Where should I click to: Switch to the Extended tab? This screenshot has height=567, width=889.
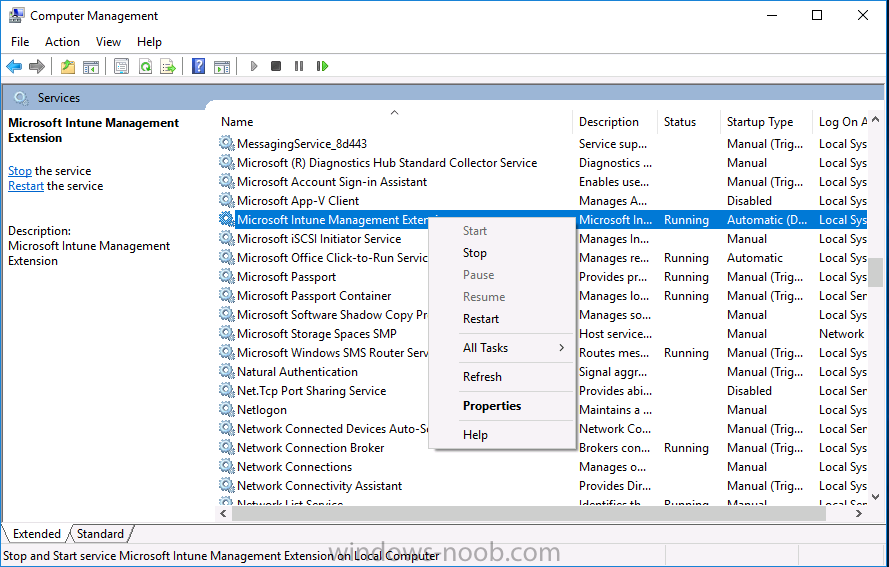pyautogui.click(x=36, y=534)
